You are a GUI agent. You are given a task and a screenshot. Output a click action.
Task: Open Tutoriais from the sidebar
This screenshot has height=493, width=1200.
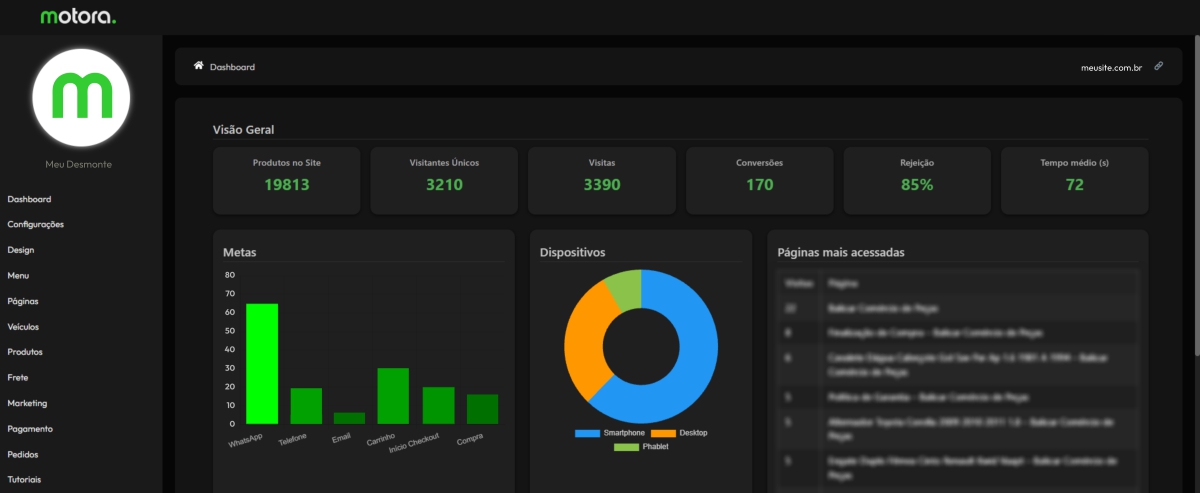click(x=24, y=479)
